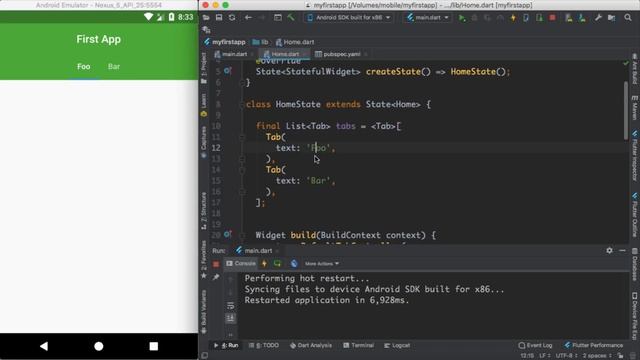Click the hot restart icon in Run panel
The width and height of the screenshot is (640, 360).
[278, 264]
